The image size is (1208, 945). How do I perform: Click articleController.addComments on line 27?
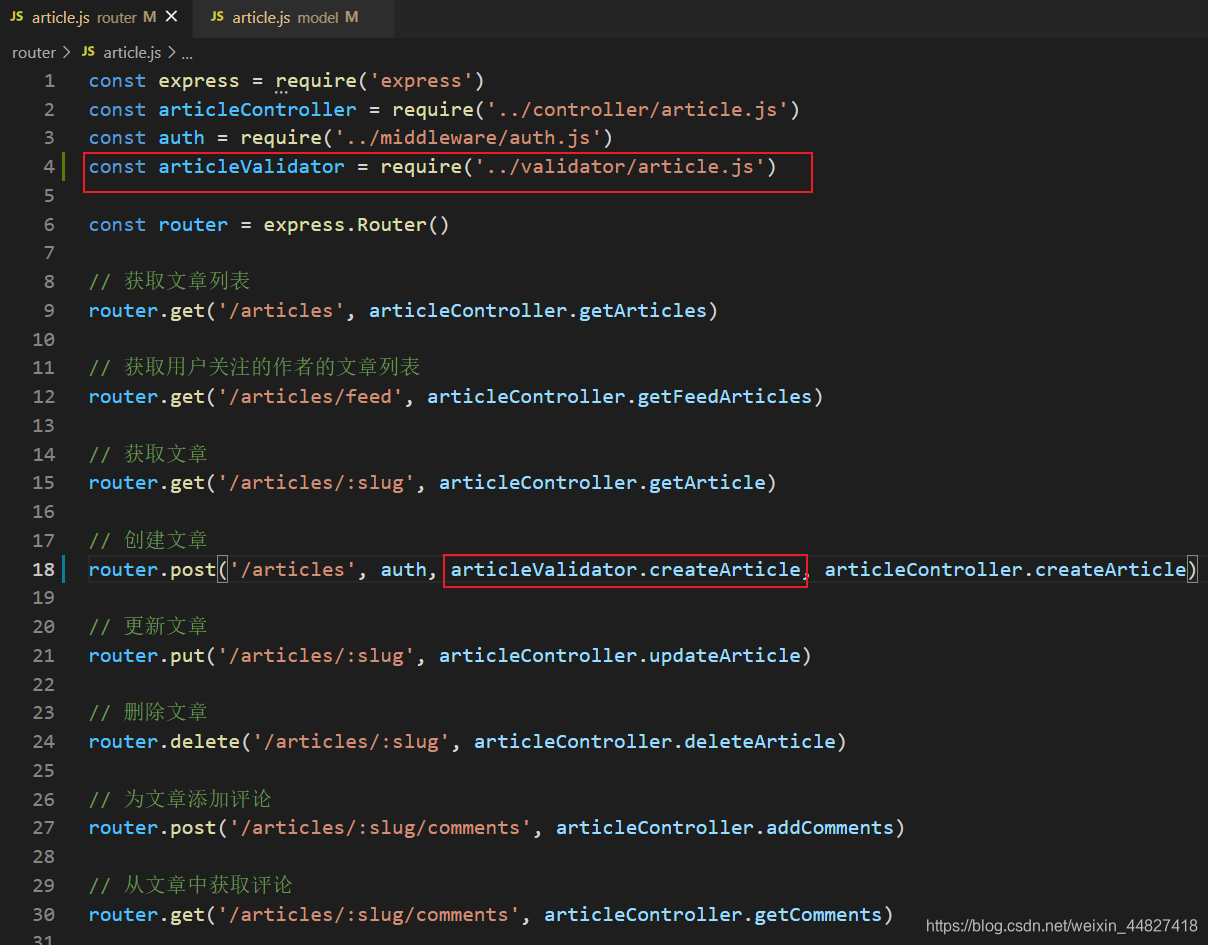[x=725, y=828]
